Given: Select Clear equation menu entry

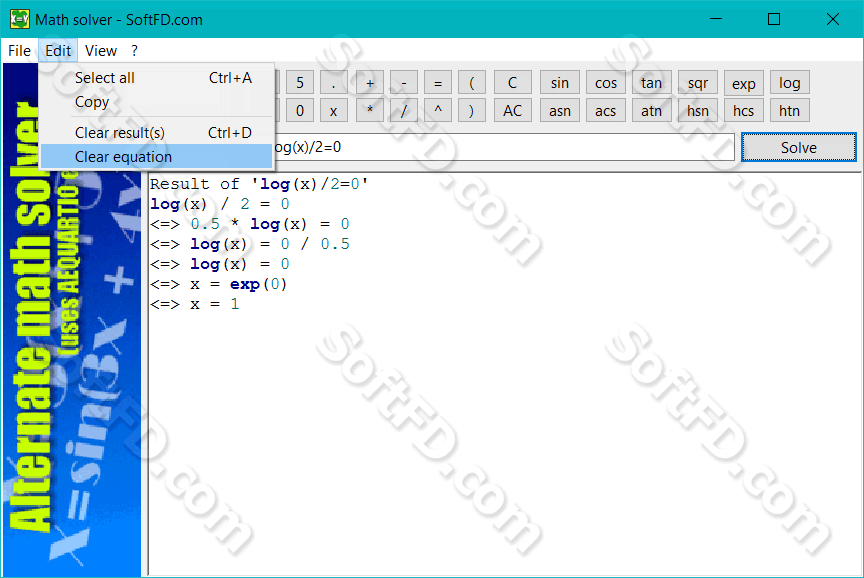Looking at the screenshot, I should tap(157, 156).
